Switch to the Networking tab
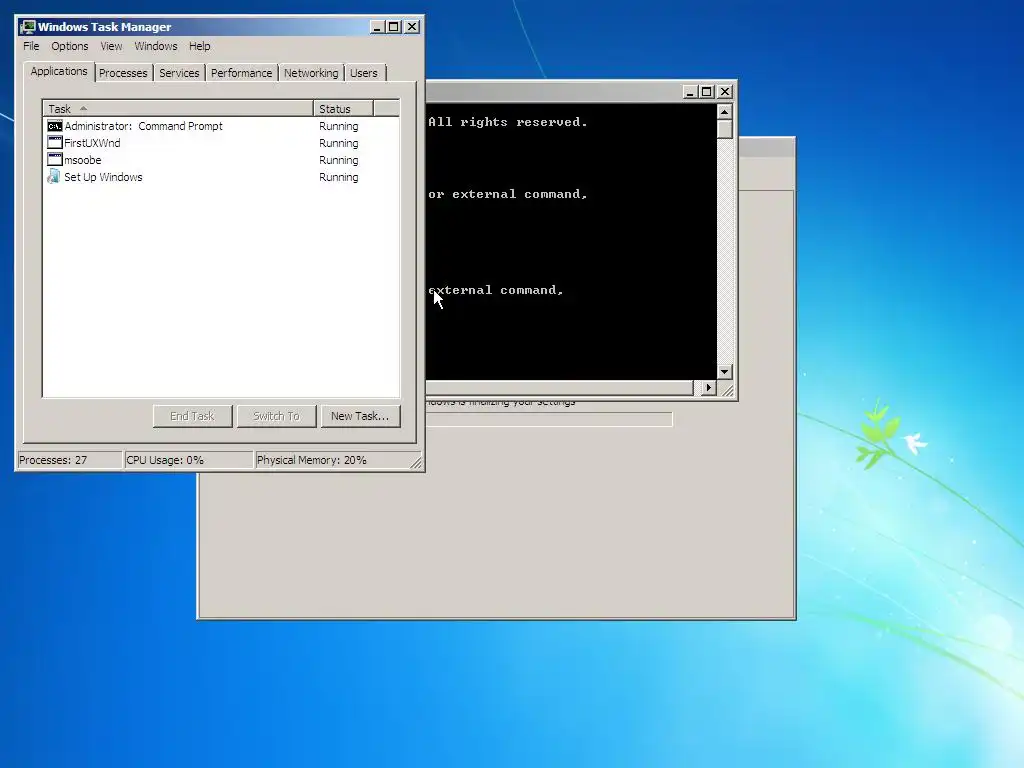This screenshot has width=1024, height=768. (x=311, y=73)
